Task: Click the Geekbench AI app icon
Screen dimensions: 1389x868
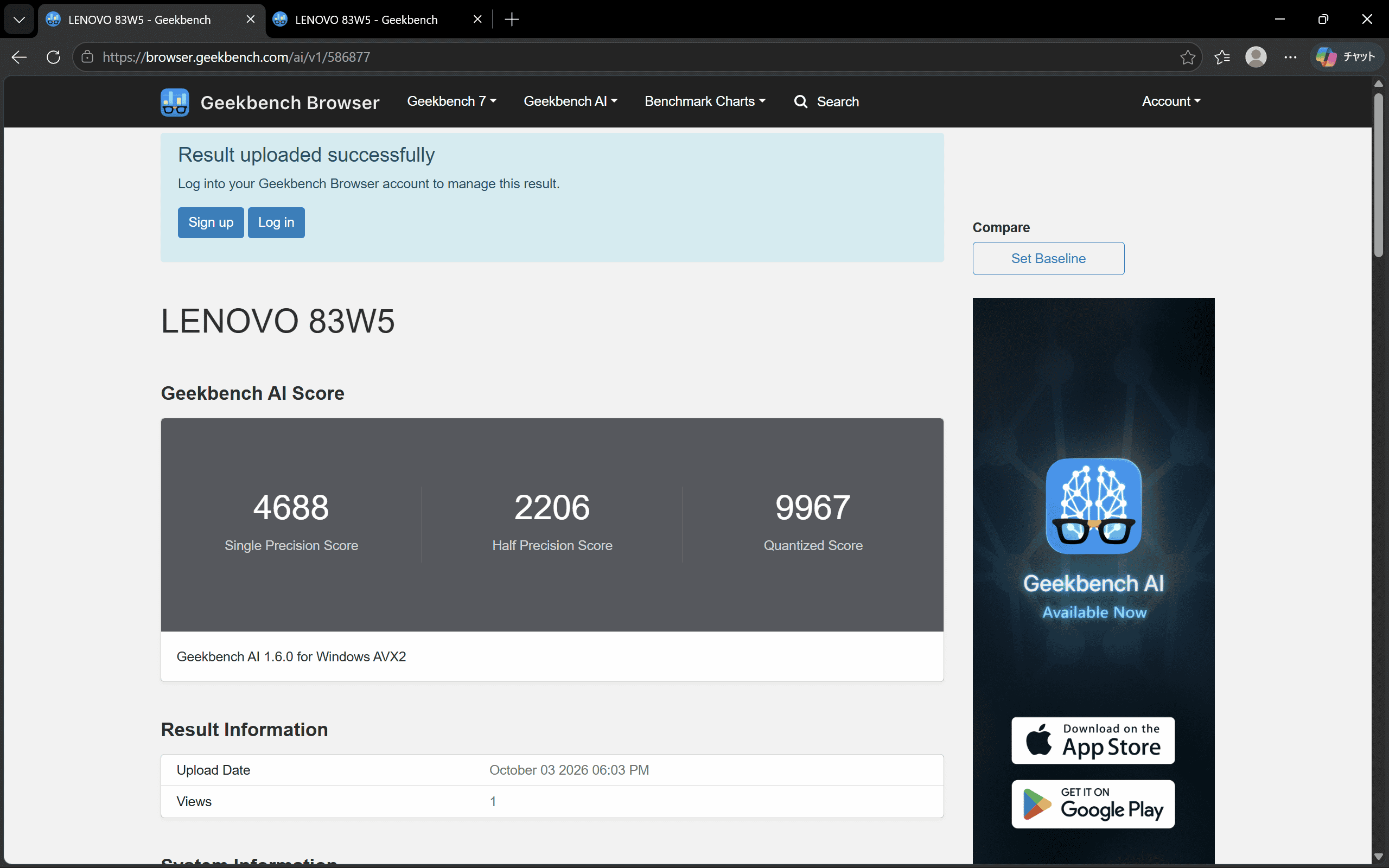Action: [1093, 506]
